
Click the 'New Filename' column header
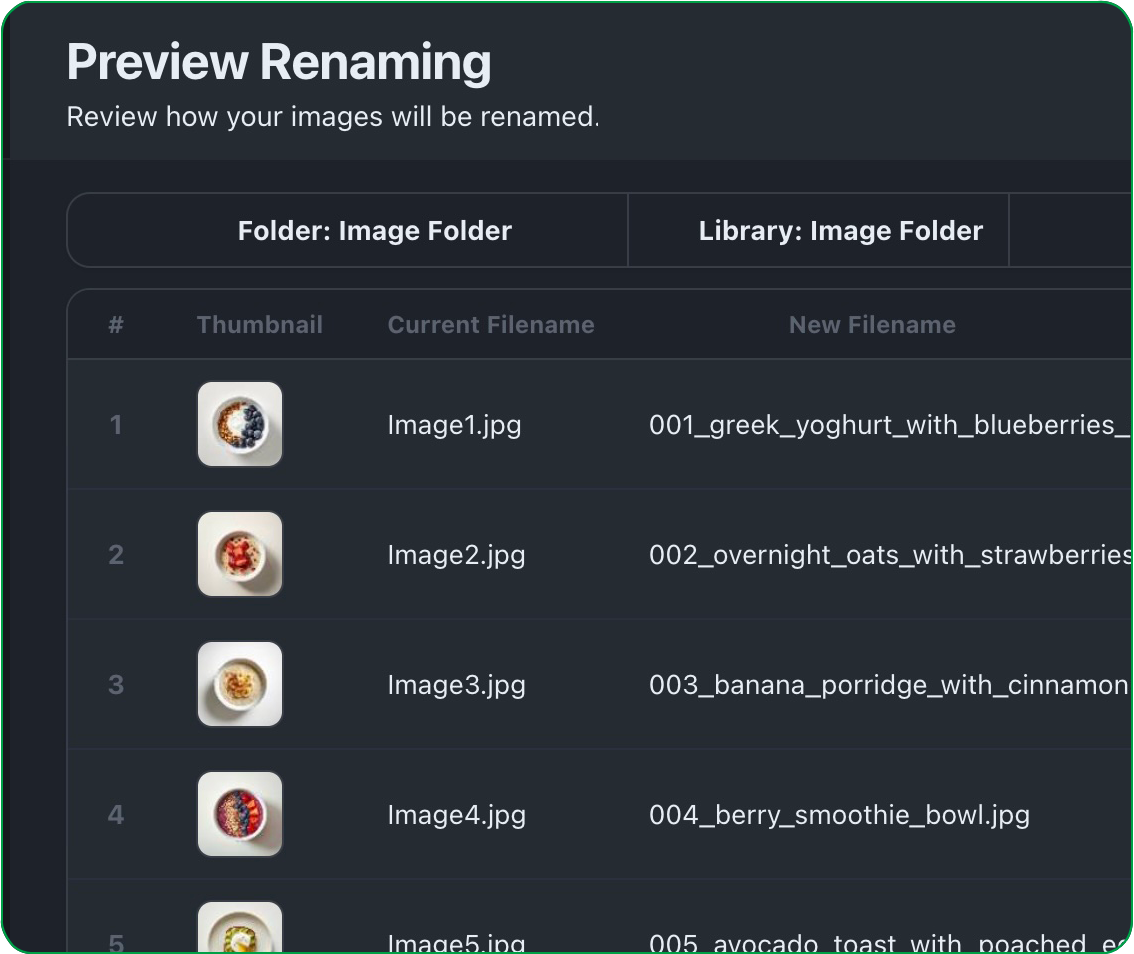pyautogui.click(x=872, y=325)
